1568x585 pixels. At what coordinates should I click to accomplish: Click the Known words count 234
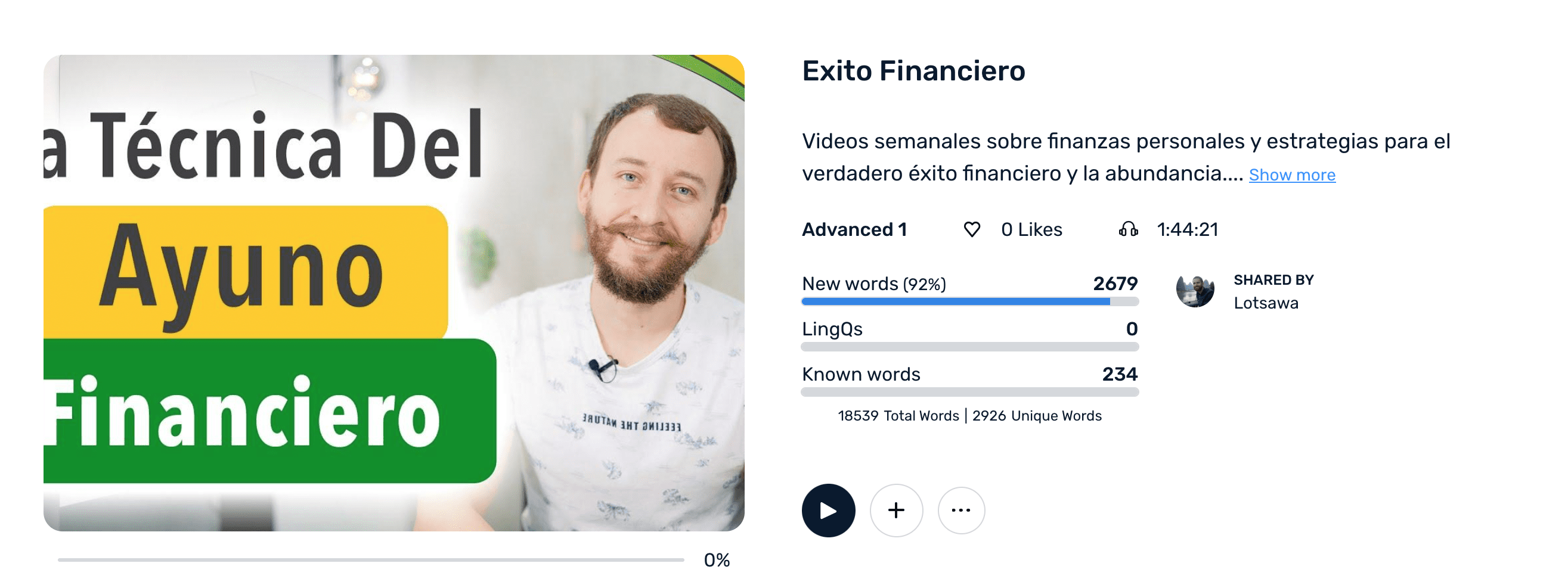(x=1120, y=374)
